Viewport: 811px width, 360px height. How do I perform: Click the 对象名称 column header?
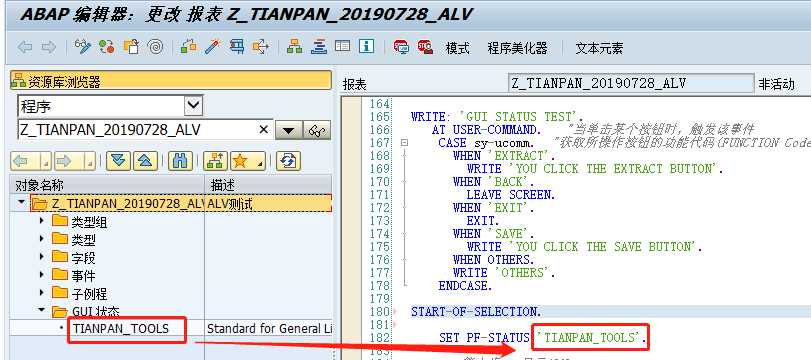coord(108,184)
